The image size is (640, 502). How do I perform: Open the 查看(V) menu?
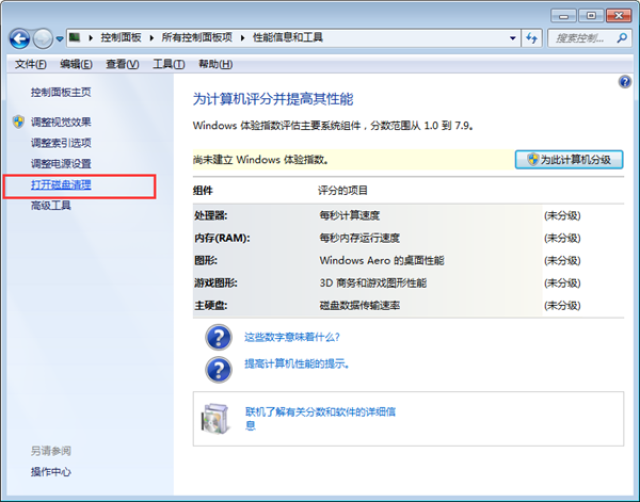pyautogui.click(x=122, y=64)
